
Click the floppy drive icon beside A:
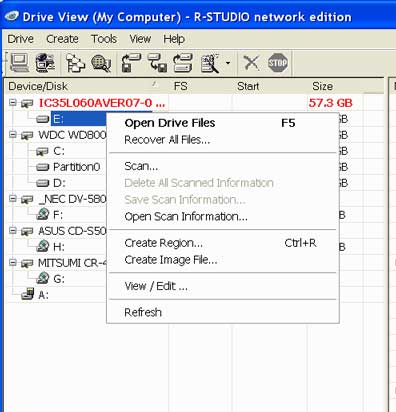click(28, 294)
